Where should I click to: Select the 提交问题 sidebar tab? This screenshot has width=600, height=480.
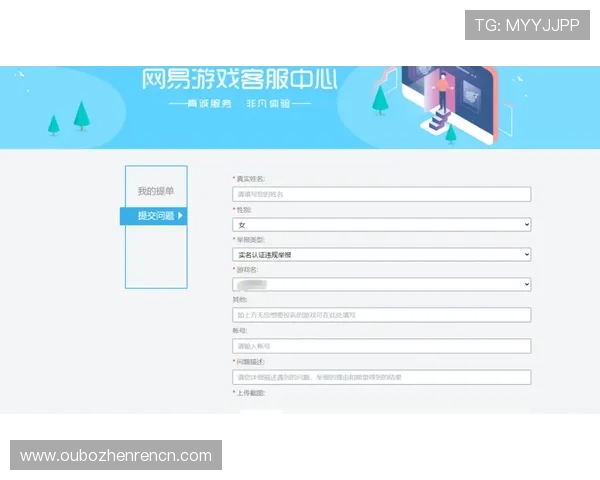(153, 216)
